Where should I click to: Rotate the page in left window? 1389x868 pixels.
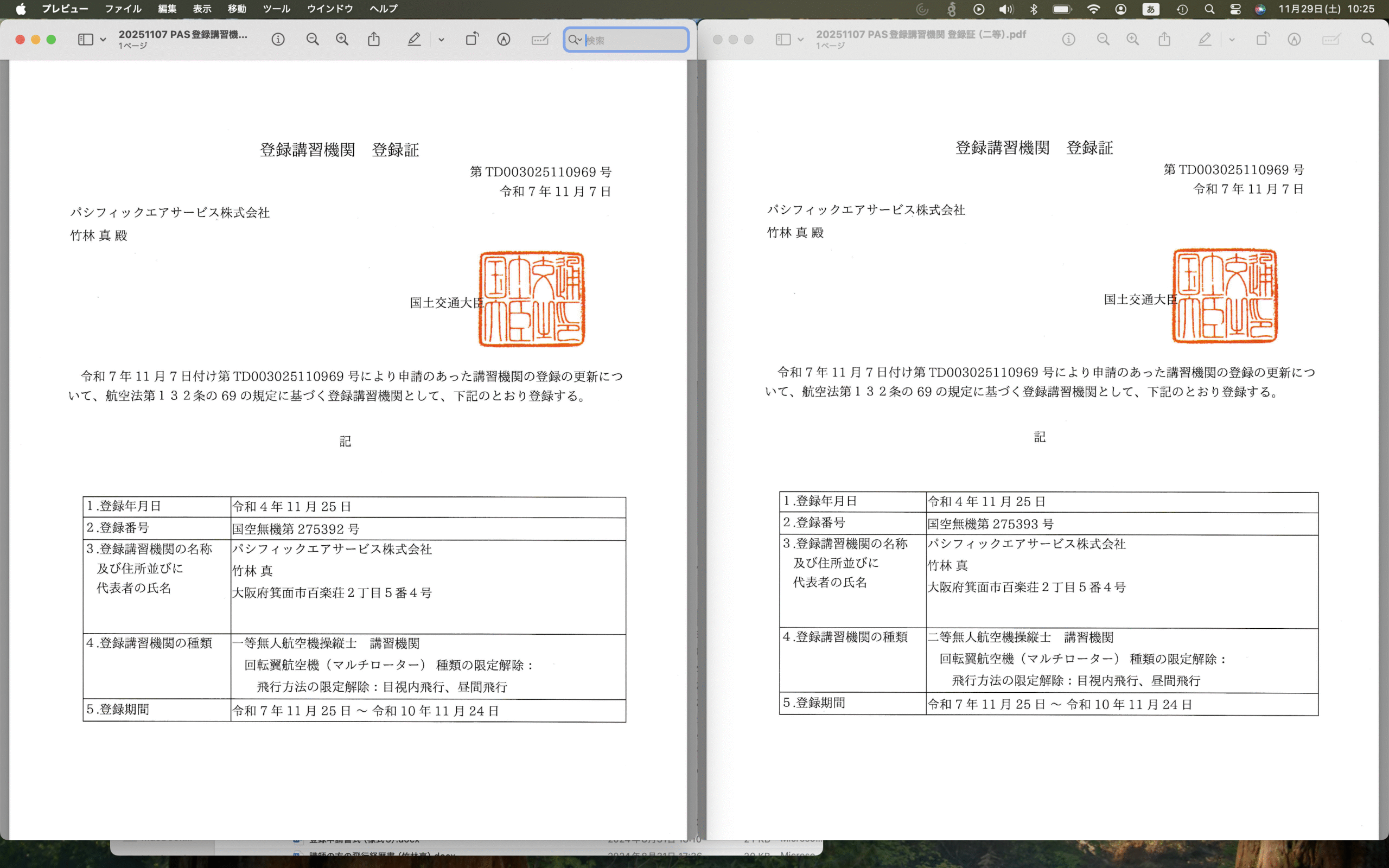click(x=472, y=40)
